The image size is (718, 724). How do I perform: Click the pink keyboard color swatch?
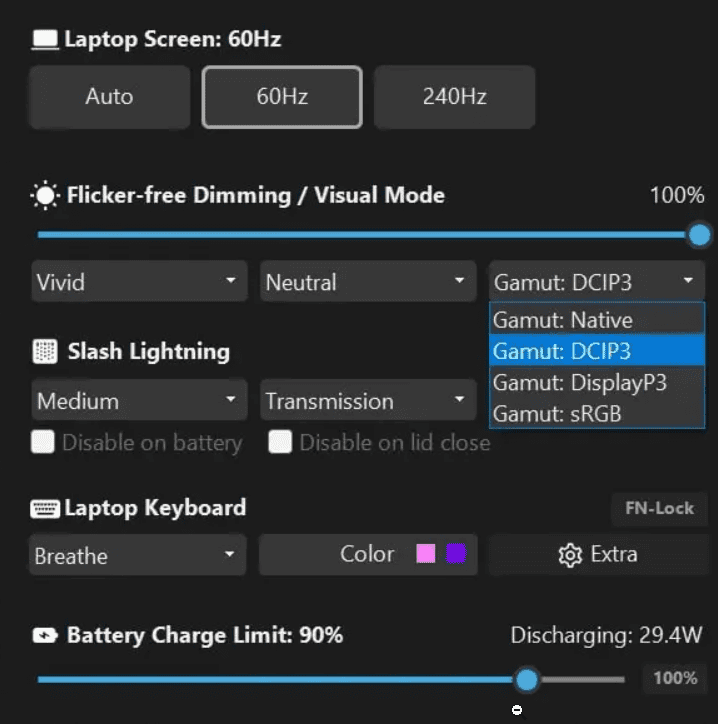[x=426, y=553]
